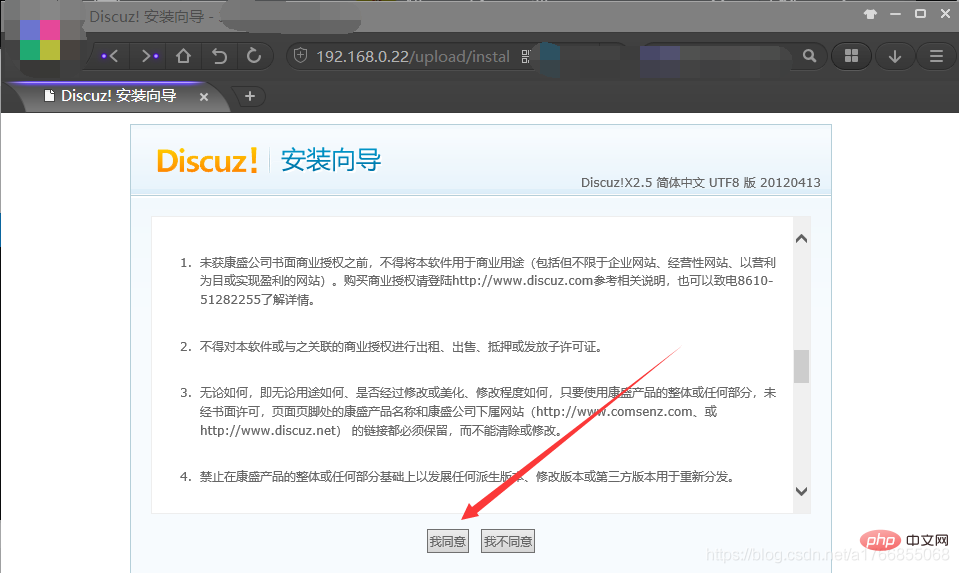Click the colorful browser logo icon
Image resolution: width=959 pixels, height=573 pixels.
pos(40,40)
